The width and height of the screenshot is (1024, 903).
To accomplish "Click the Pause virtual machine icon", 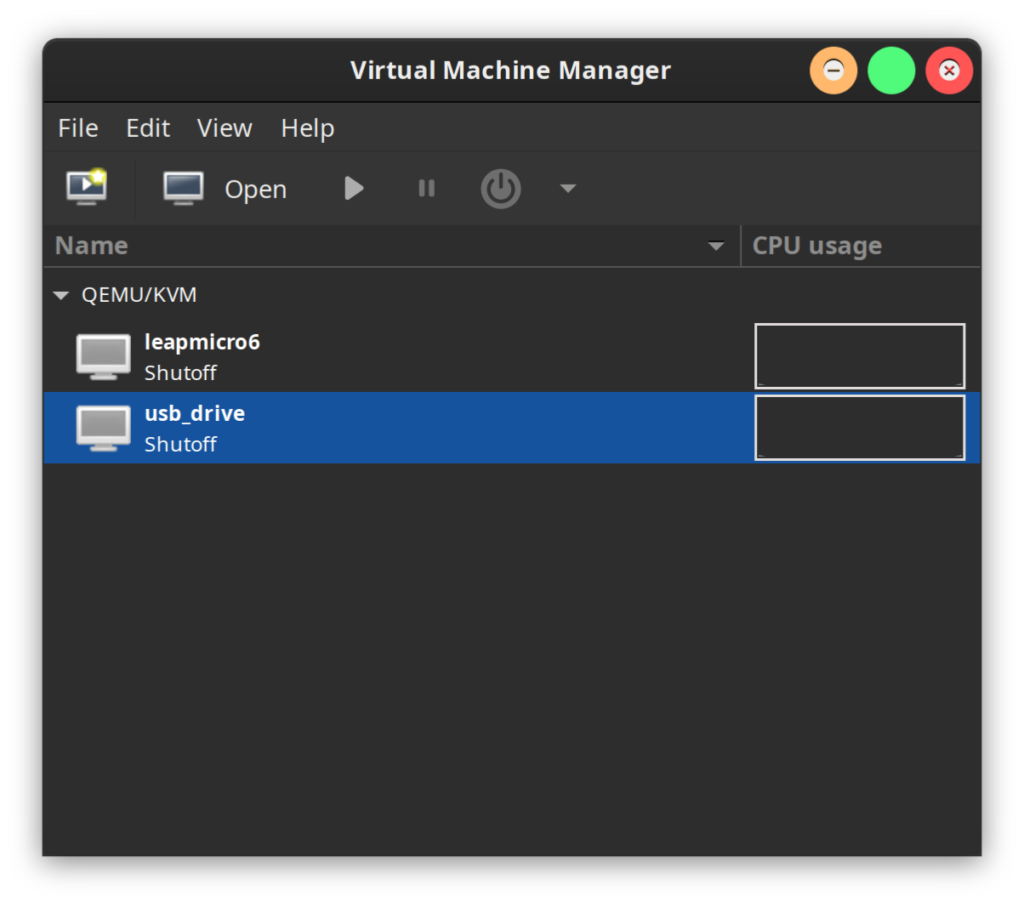I will pos(427,188).
